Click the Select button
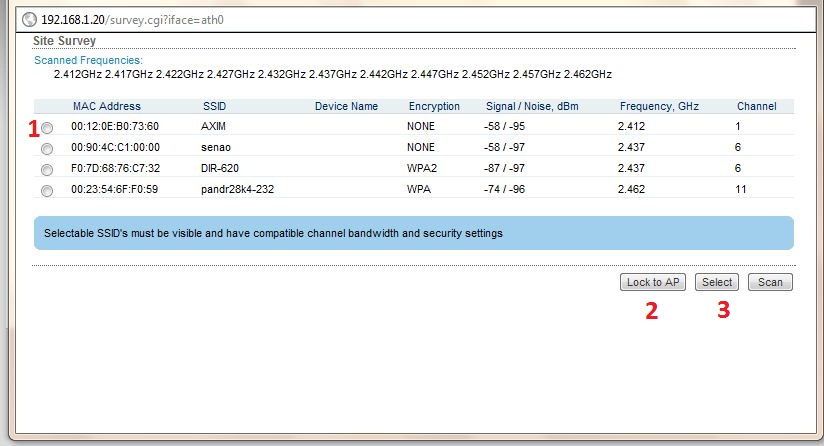824x446 pixels. [716, 282]
